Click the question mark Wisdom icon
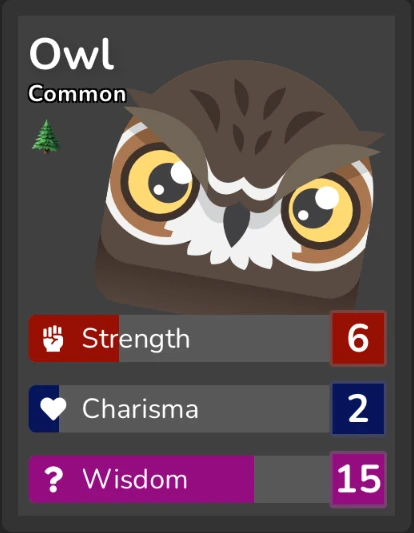The height and width of the screenshot is (533, 414). pyautogui.click(x=54, y=479)
